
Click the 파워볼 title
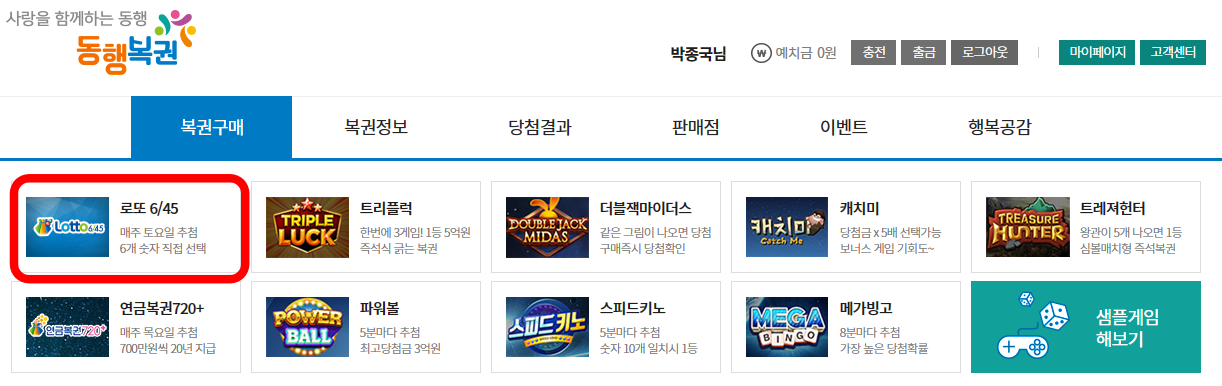coord(380,308)
